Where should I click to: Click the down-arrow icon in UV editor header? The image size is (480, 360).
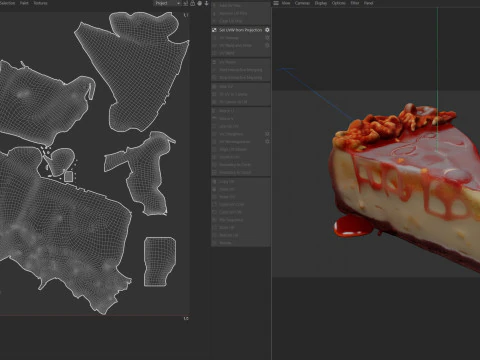(206, 3)
